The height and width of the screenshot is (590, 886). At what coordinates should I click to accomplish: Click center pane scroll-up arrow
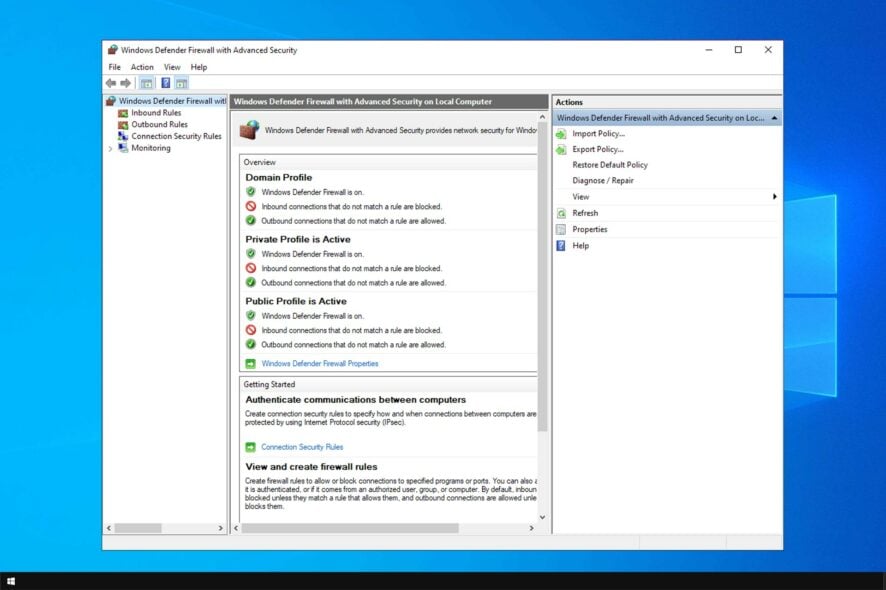tap(542, 117)
